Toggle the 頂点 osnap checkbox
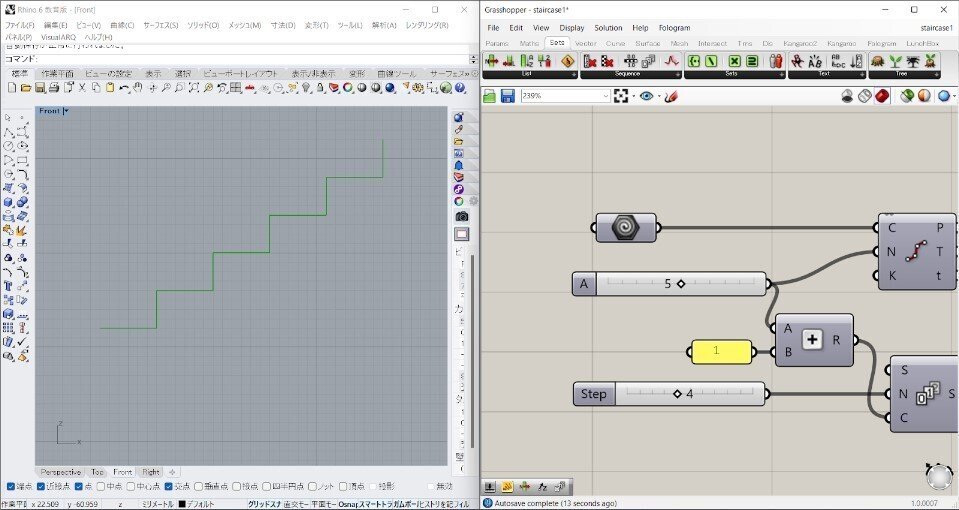 343,487
